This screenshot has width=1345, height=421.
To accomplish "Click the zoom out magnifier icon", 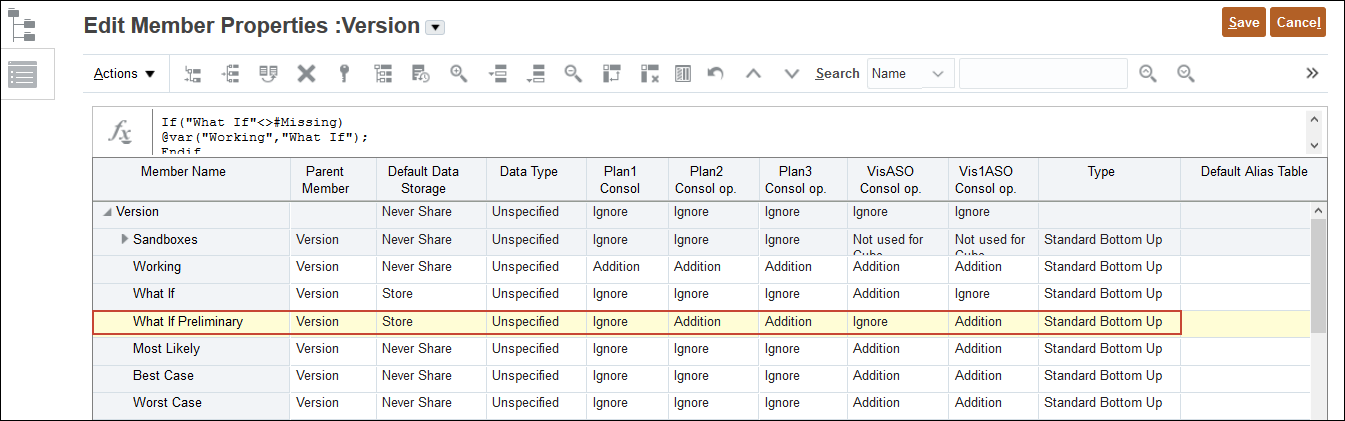I will [573, 73].
